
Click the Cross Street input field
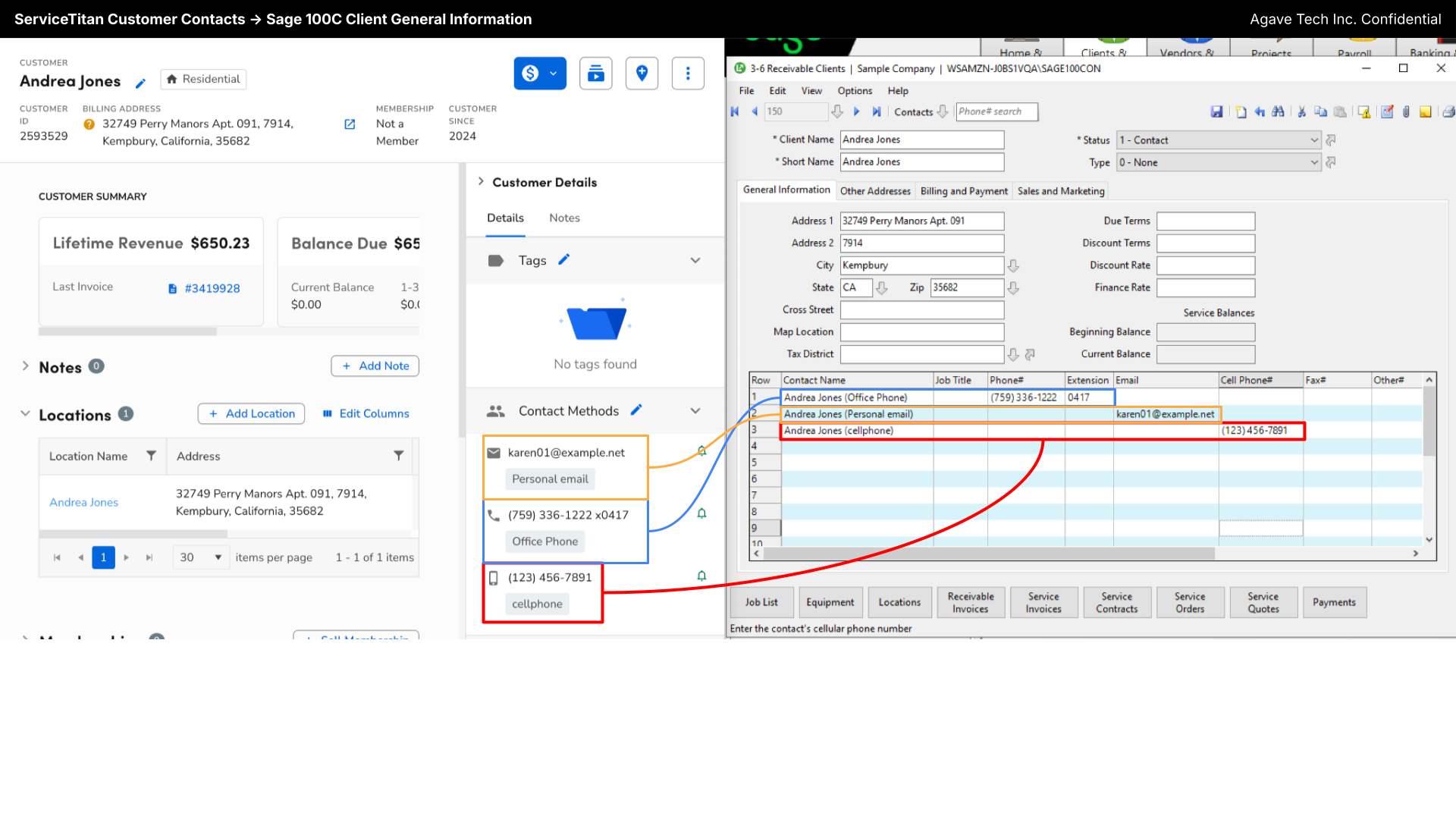pos(922,309)
